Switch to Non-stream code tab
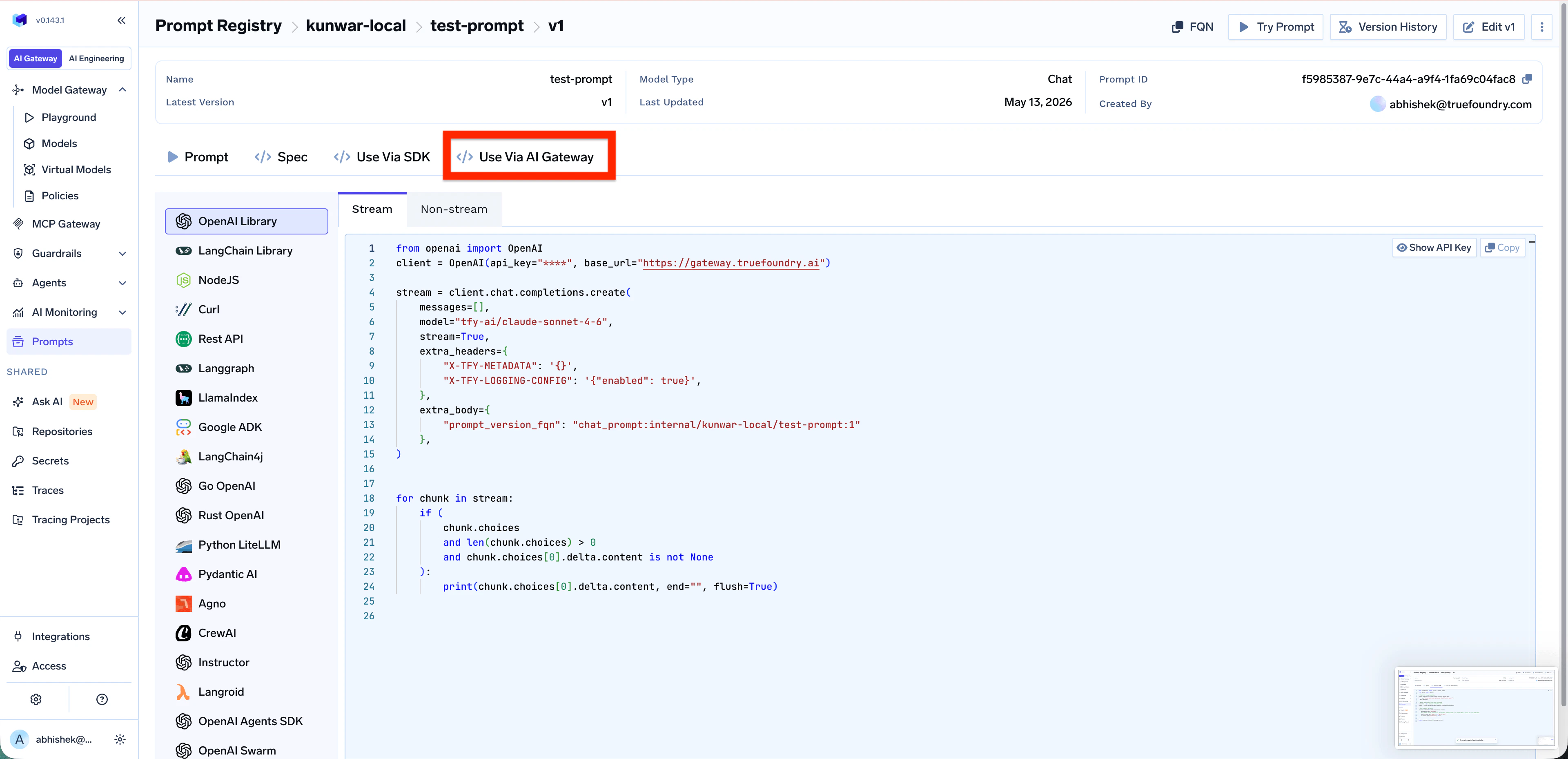 pyautogui.click(x=454, y=209)
